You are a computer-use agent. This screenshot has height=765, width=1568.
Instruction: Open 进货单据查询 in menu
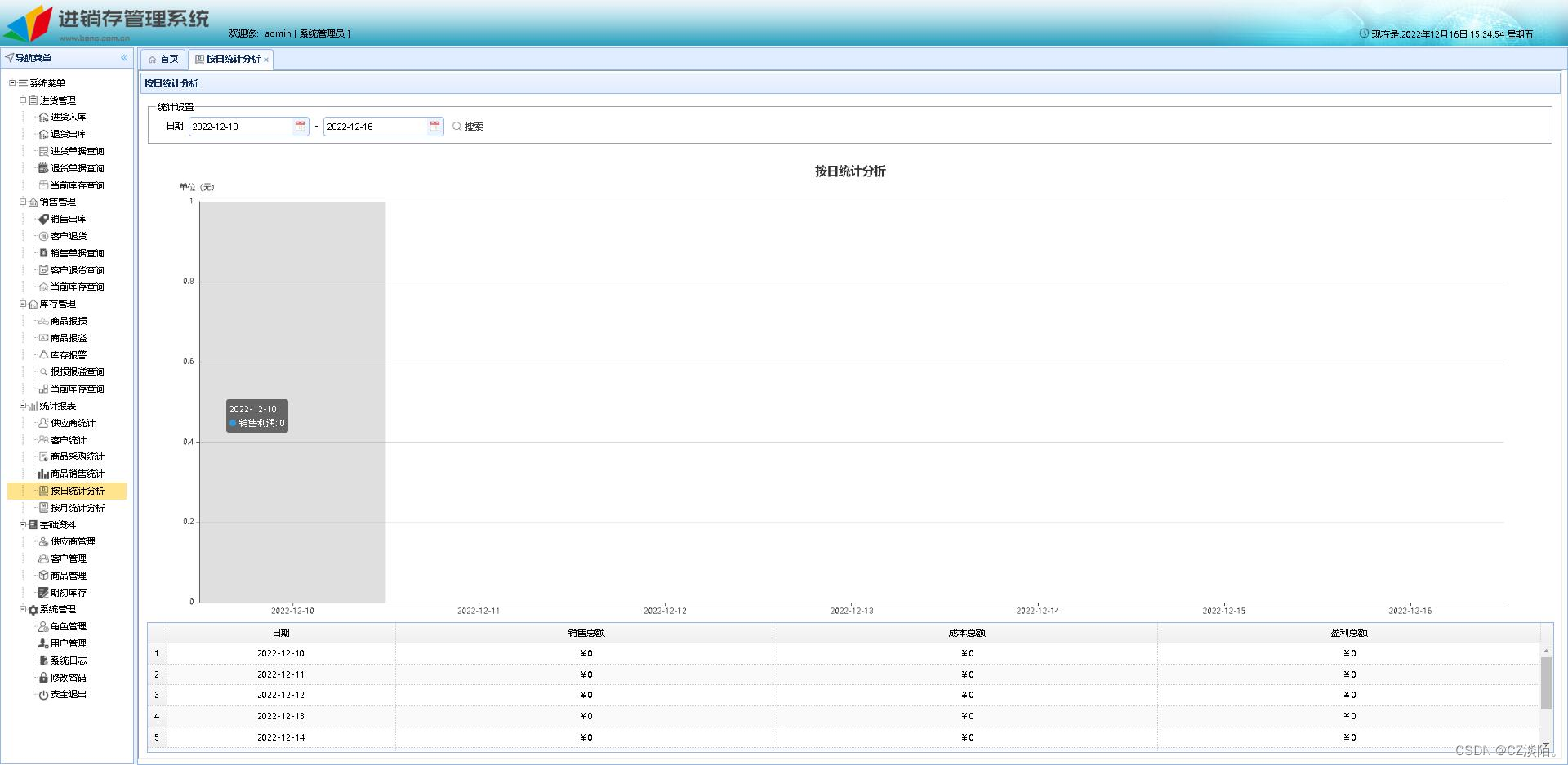(77, 151)
